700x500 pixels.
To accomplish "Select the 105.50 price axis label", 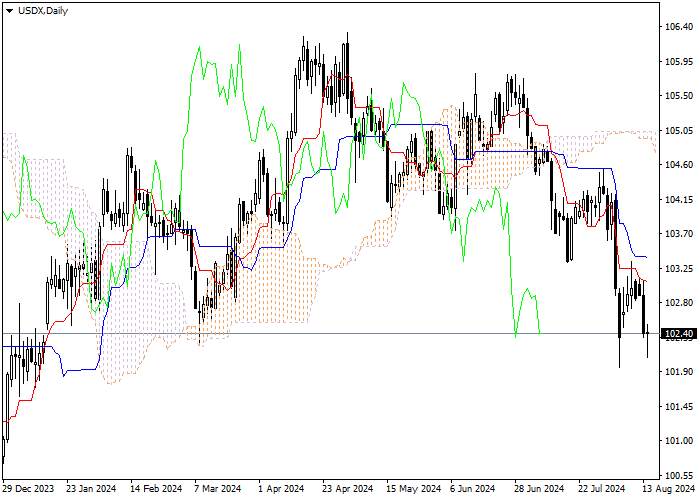I will 678,96.
